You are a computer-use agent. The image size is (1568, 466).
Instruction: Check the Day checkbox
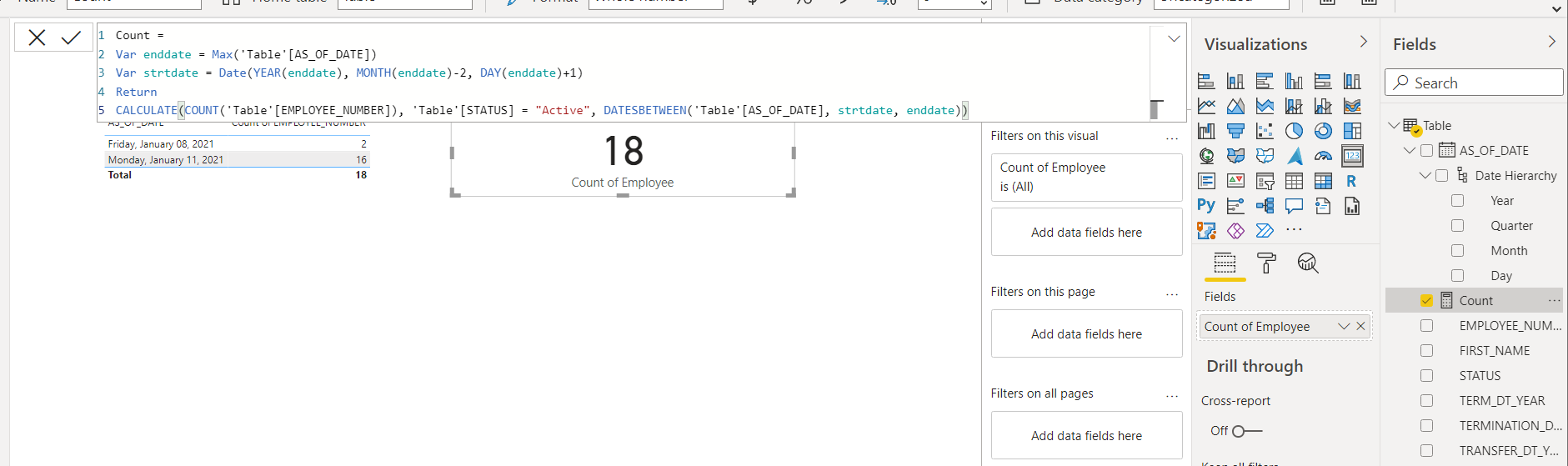click(x=1457, y=276)
